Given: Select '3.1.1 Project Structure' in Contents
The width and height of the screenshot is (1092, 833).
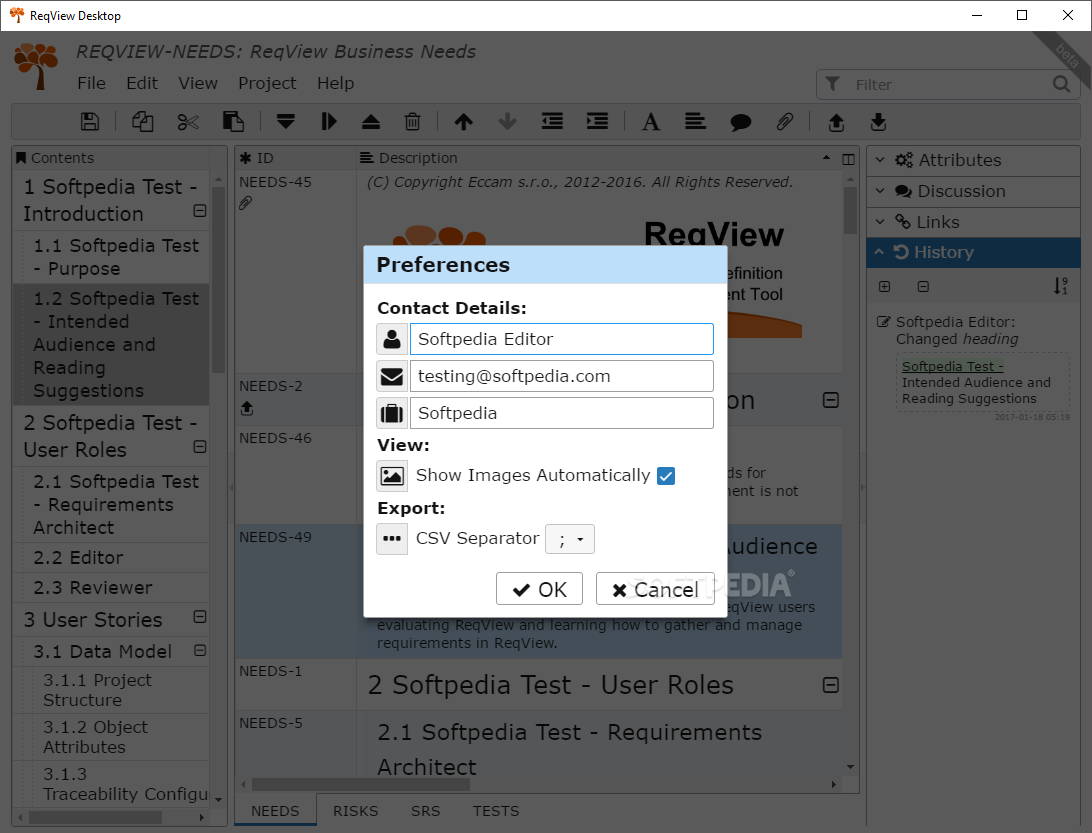Looking at the screenshot, I should point(111,690).
